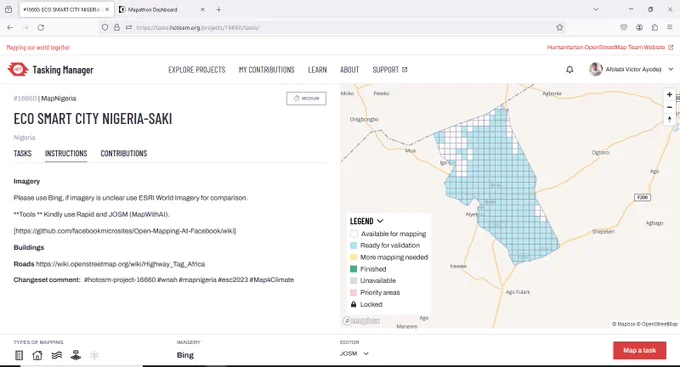Click the user profile avatar
The width and height of the screenshot is (680, 367).
point(596,69)
